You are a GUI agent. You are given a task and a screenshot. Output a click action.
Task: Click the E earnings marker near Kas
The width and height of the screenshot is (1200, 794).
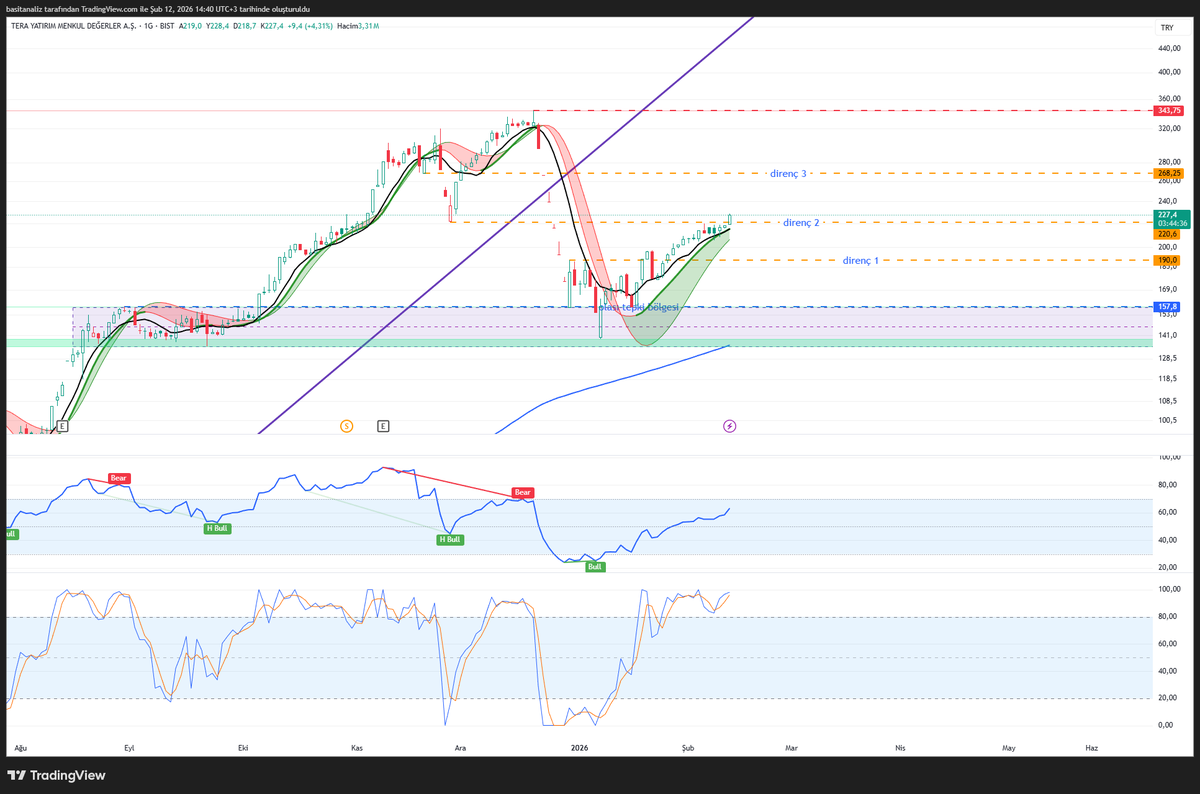383,426
